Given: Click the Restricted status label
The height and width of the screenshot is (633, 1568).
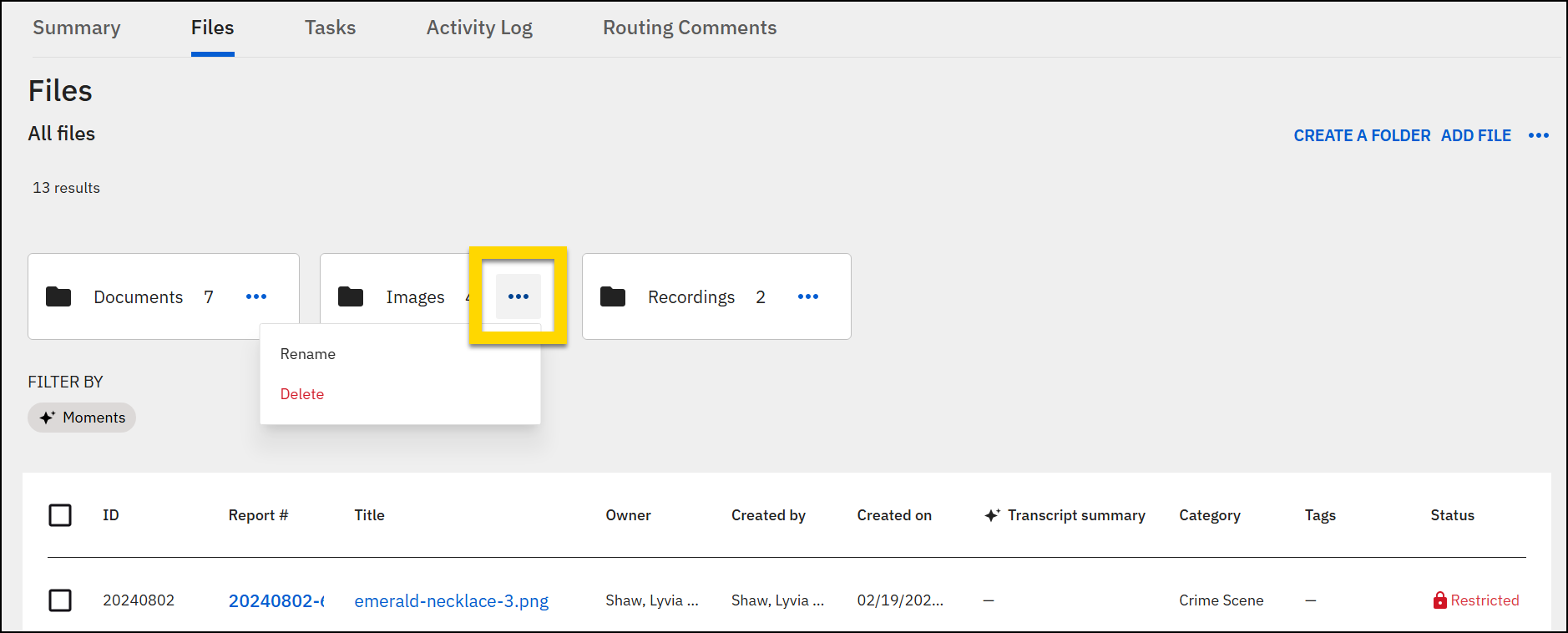Looking at the screenshot, I should (x=1476, y=600).
